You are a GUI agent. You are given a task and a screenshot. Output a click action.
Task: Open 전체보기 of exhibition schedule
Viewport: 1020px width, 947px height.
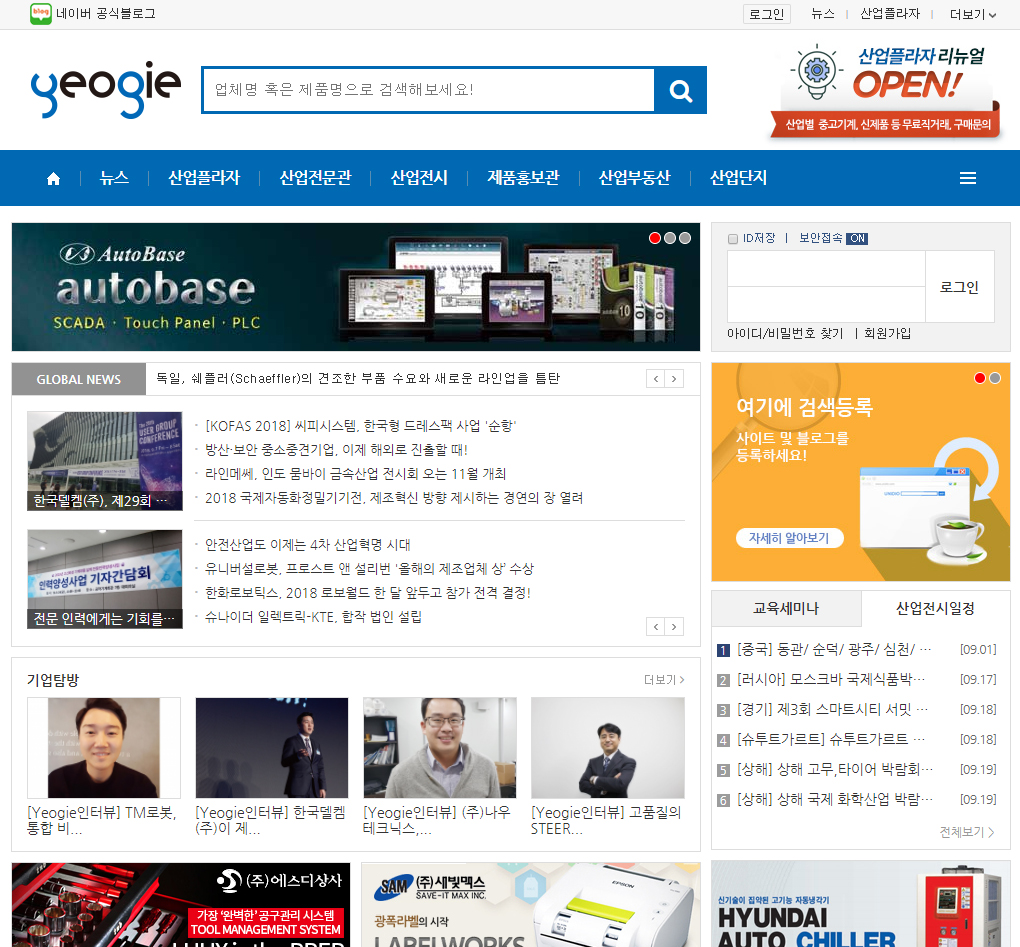pyautogui.click(x=967, y=832)
